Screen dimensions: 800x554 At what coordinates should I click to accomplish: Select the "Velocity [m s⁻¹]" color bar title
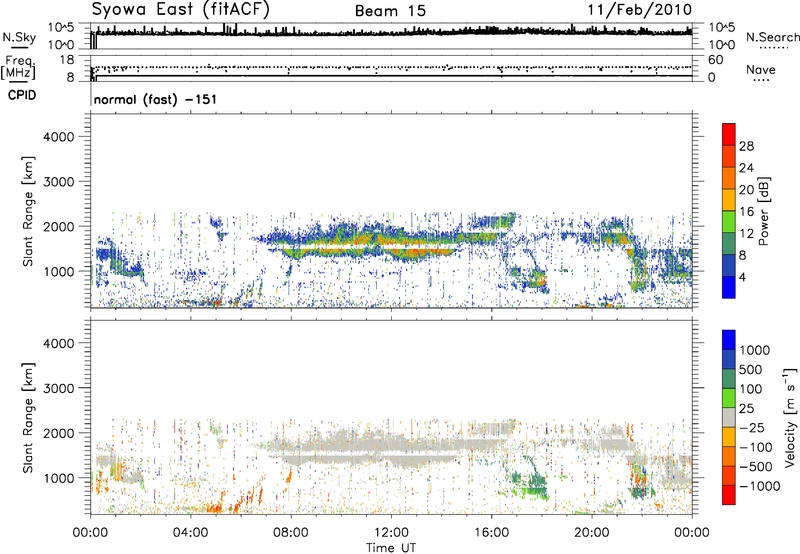(x=790, y=417)
